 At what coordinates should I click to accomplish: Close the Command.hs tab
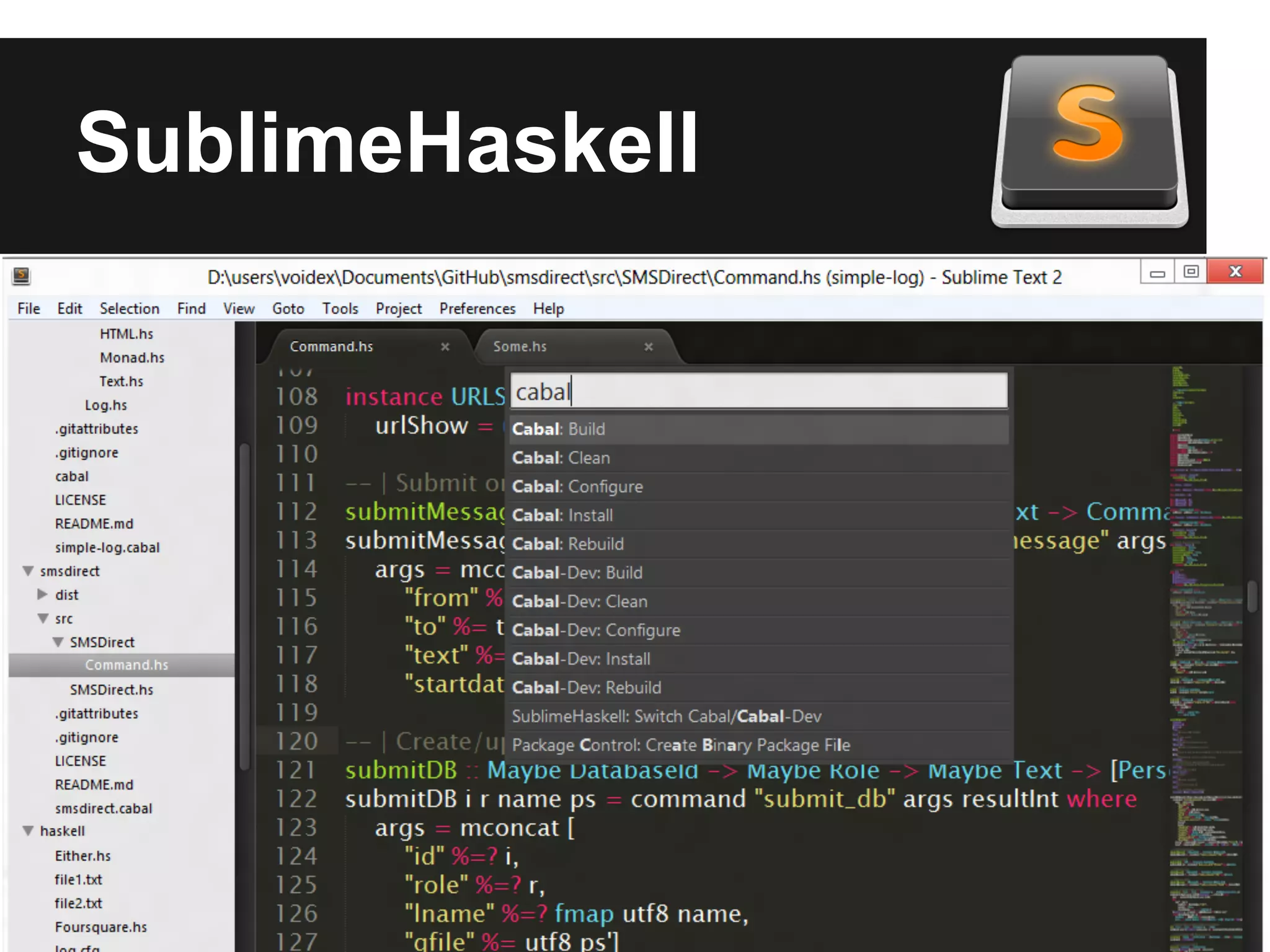point(445,346)
